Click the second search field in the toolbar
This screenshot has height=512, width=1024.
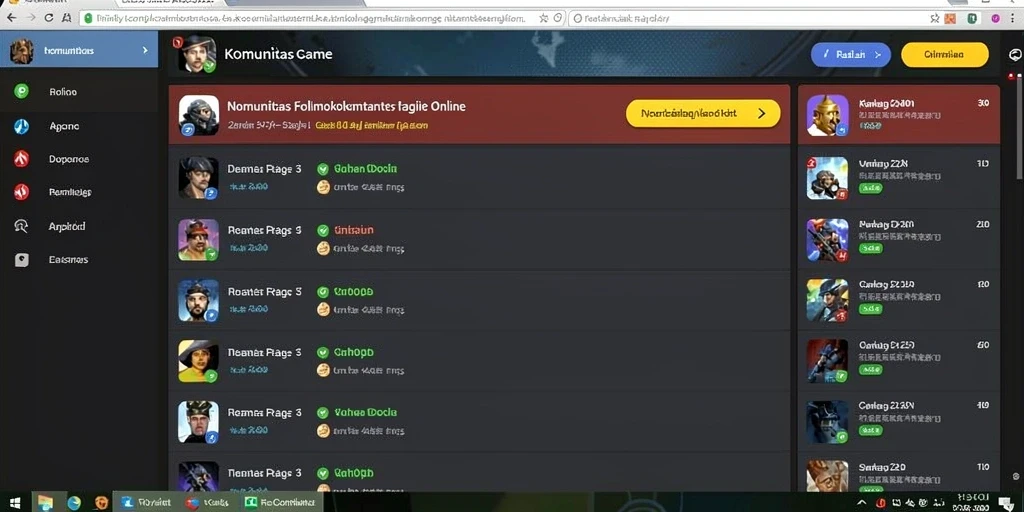point(744,19)
